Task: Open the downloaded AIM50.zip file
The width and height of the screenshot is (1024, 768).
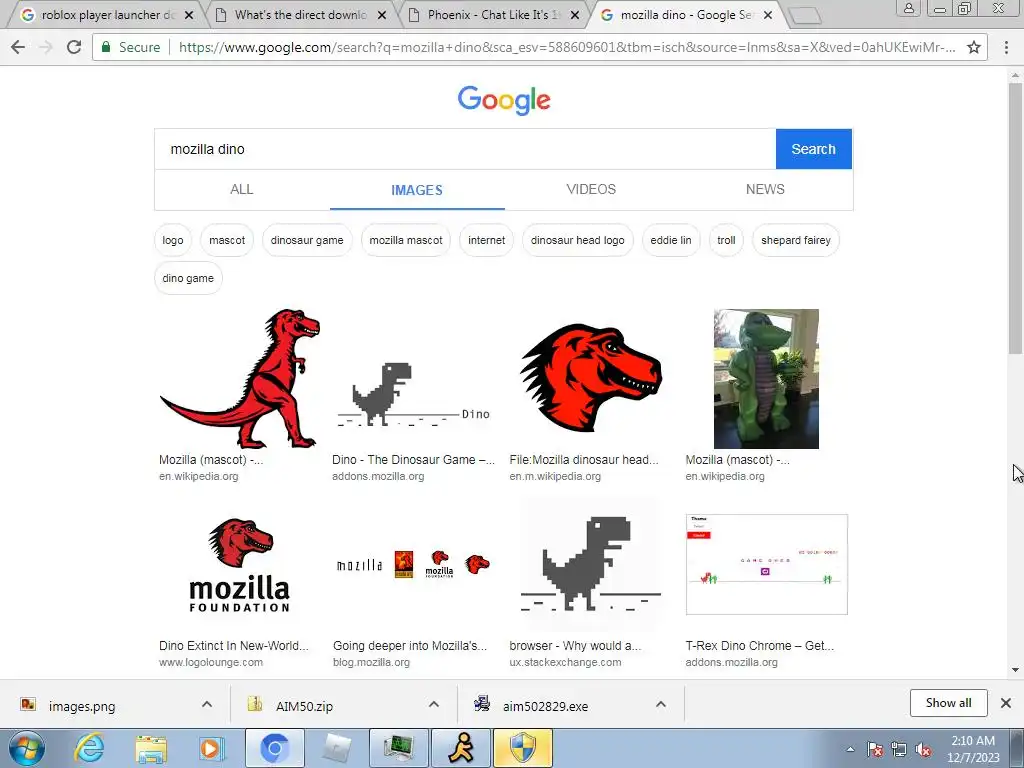Action: coord(304,706)
